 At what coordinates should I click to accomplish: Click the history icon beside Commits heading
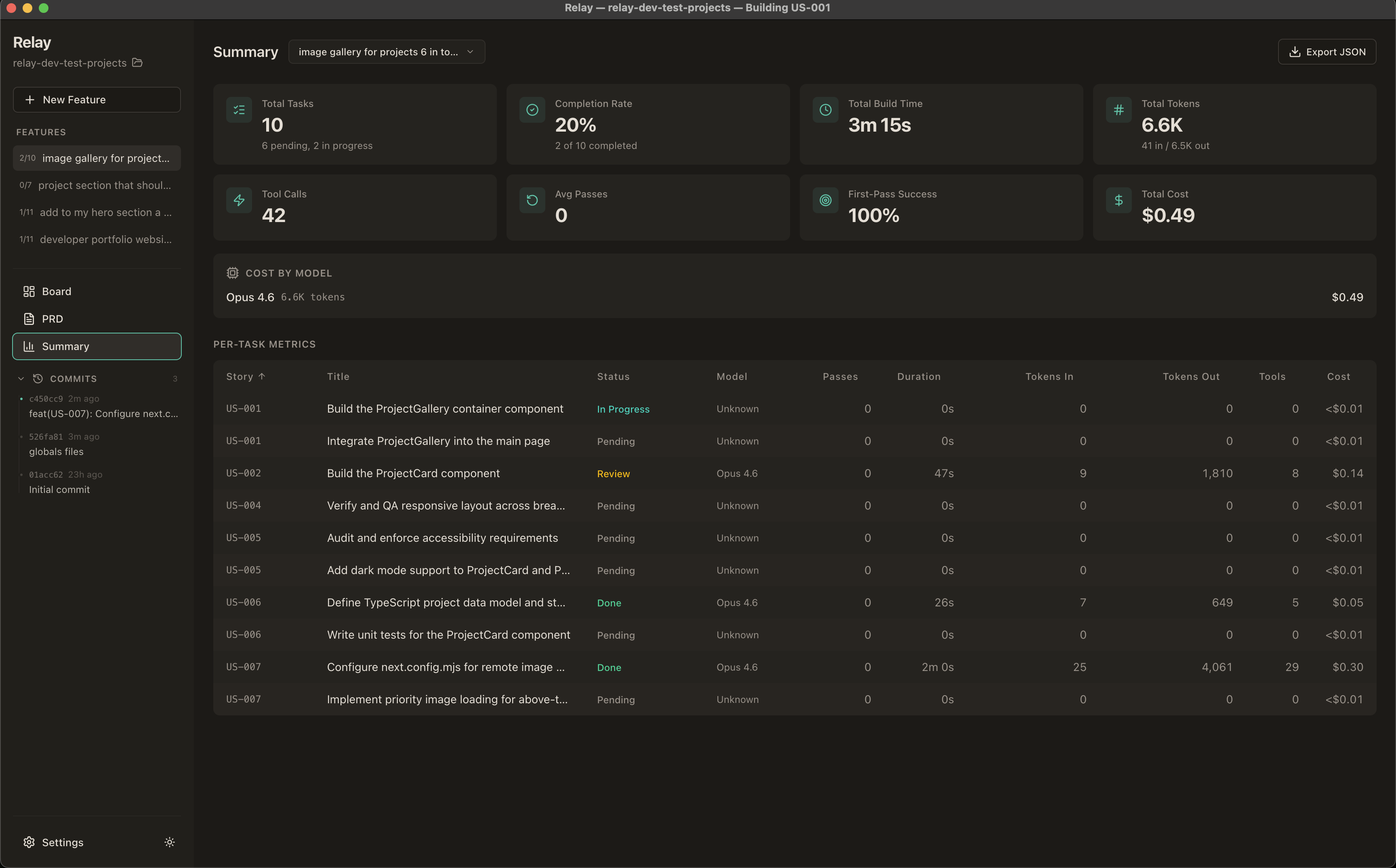[37, 378]
